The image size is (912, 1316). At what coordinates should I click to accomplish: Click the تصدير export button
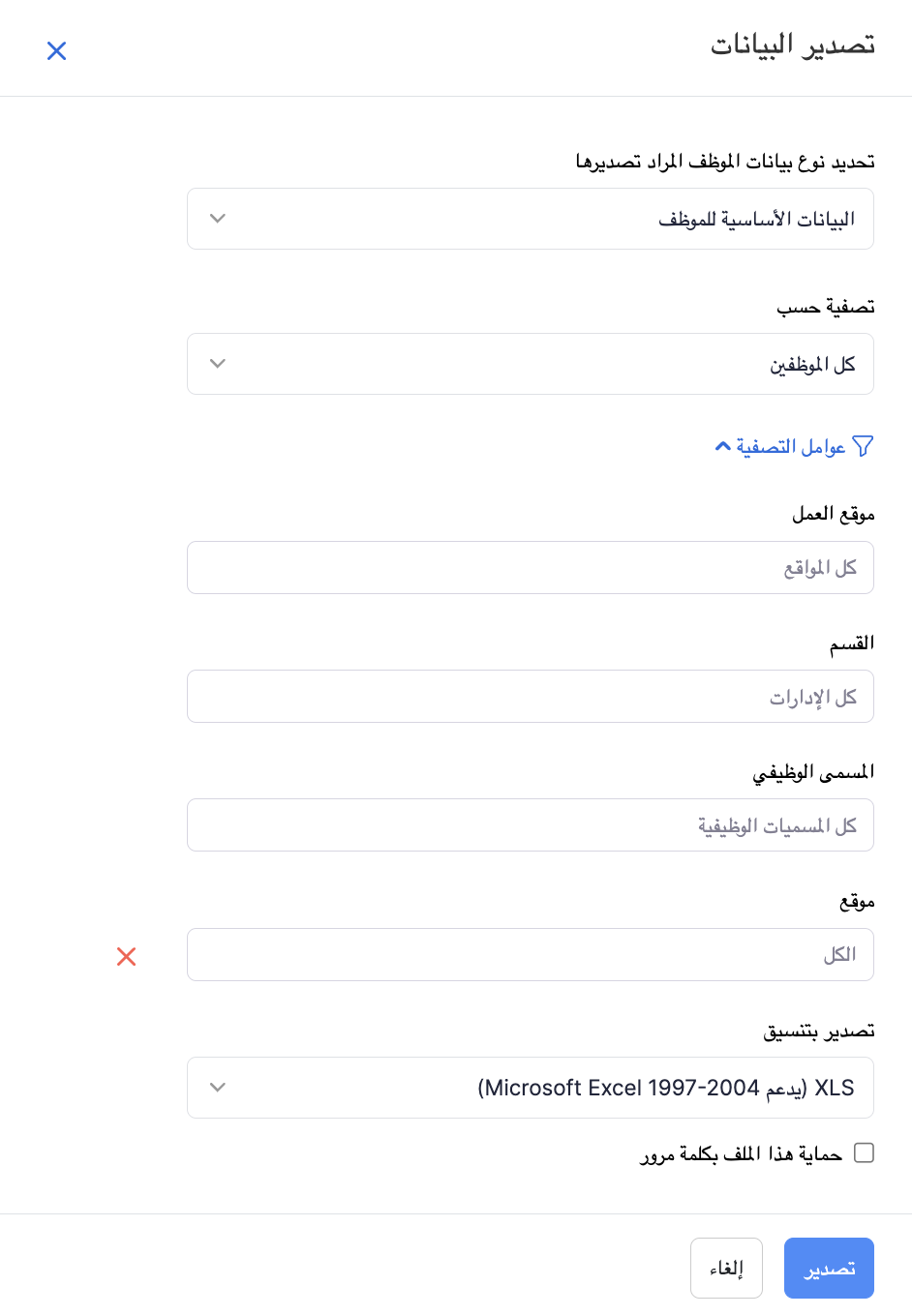click(829, 1268)
